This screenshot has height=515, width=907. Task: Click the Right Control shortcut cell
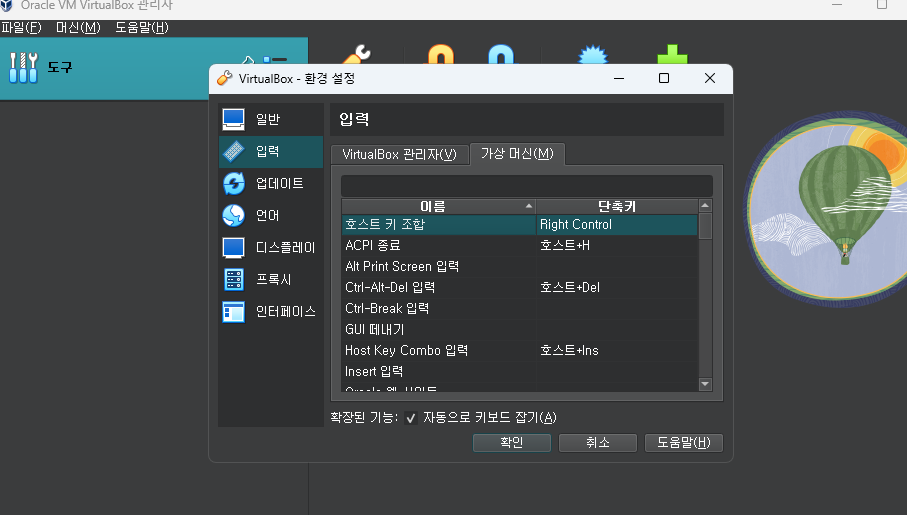coord(617,225)
